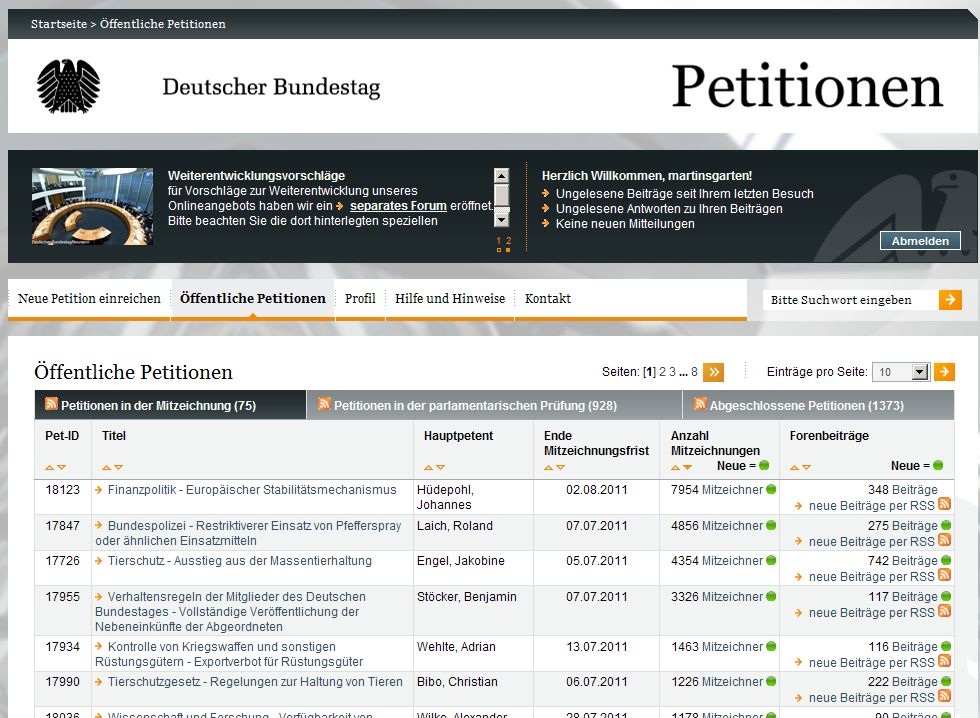
Task: Open Neue Petition einreichen menu
Action: [x=89, y=299]
